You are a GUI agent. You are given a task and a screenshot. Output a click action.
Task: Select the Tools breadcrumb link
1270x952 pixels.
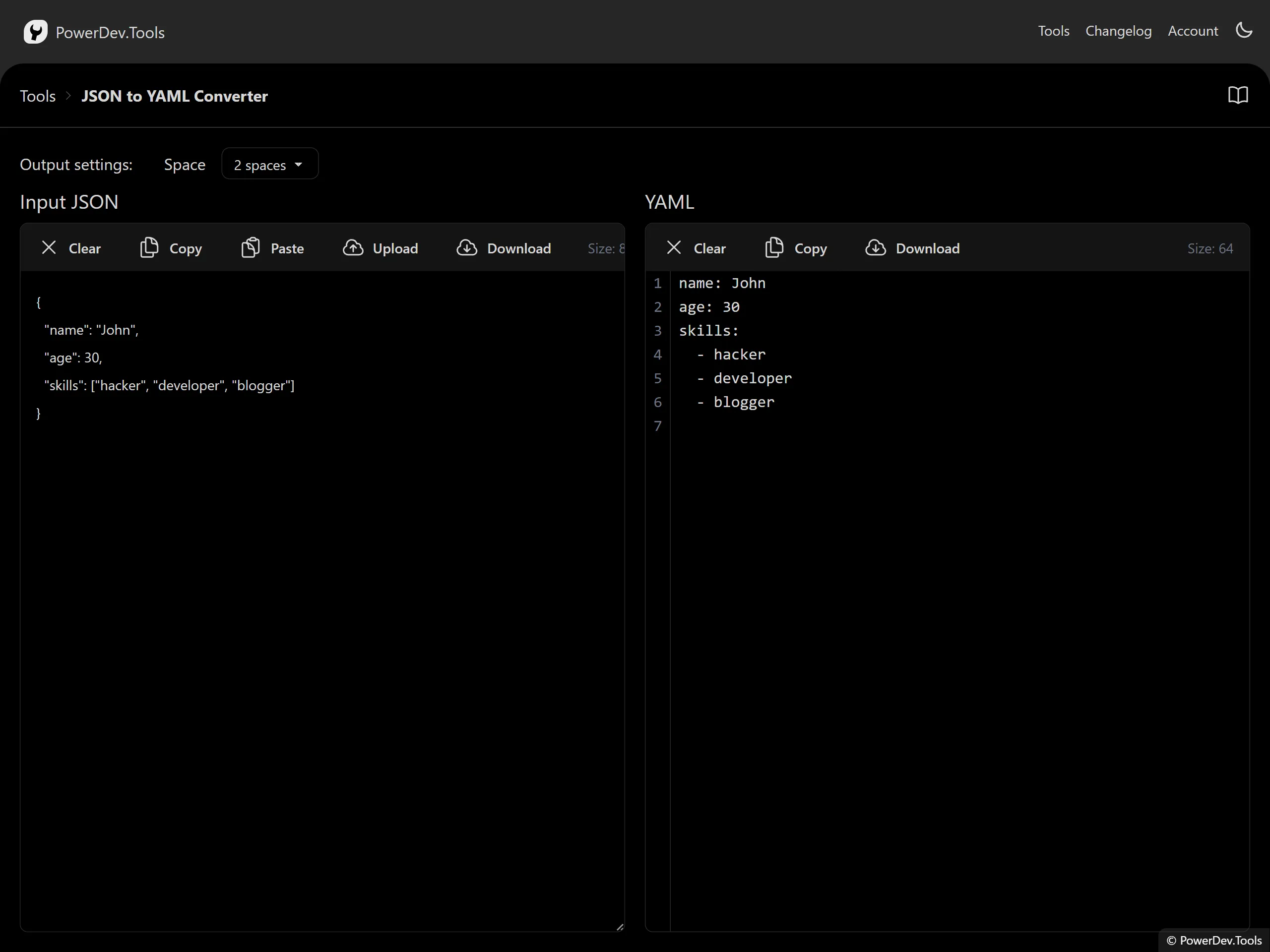pyautogui.click(x=37, y=95)
